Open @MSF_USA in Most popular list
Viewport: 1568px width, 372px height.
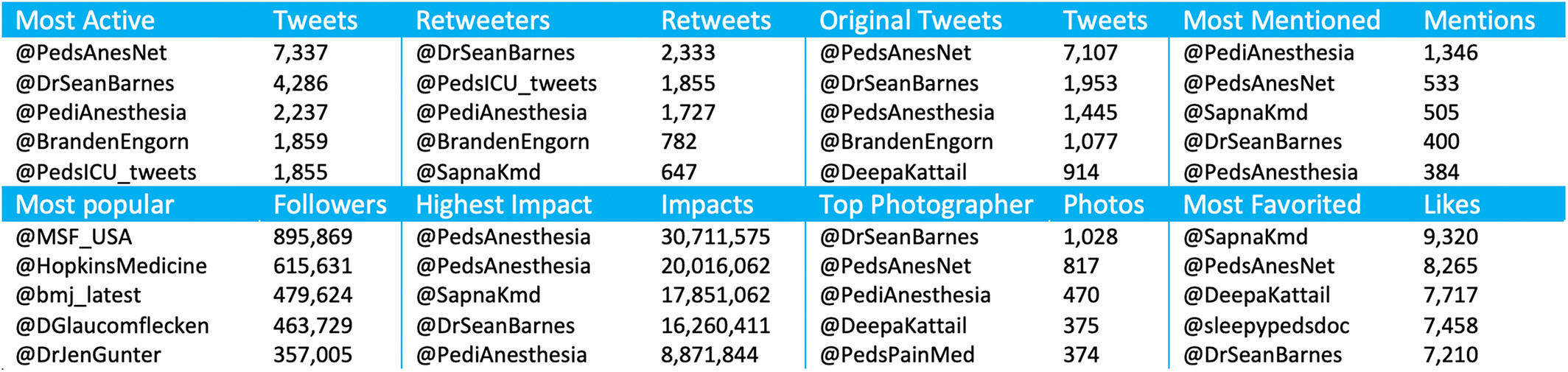[74, 237]
